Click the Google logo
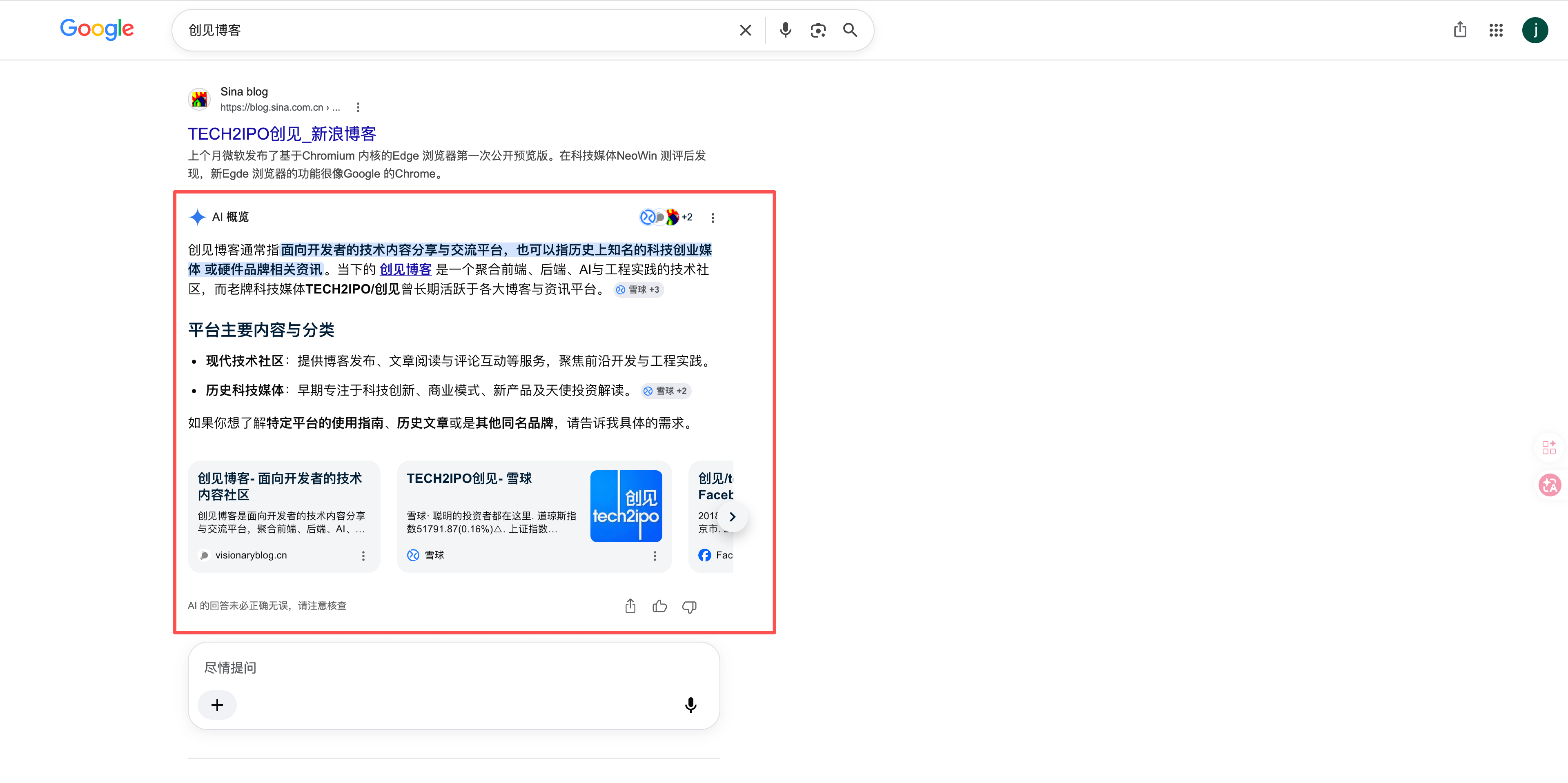The image size is (1568, 783). point(97,29)
